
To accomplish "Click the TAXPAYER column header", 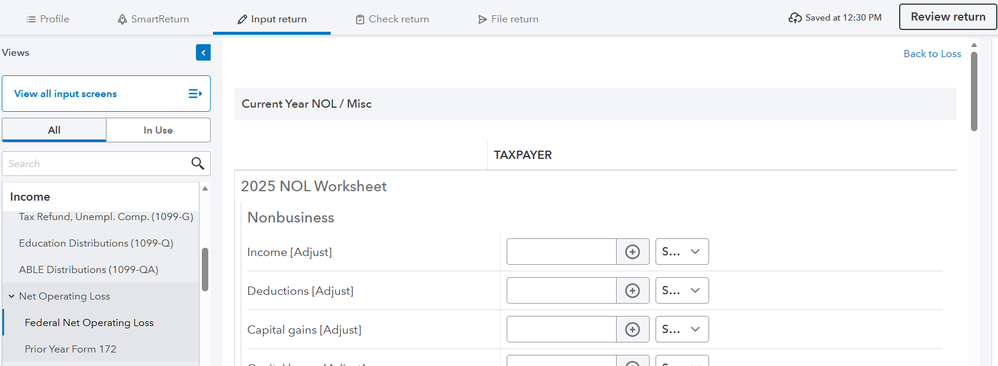I will tap(523, 155).
